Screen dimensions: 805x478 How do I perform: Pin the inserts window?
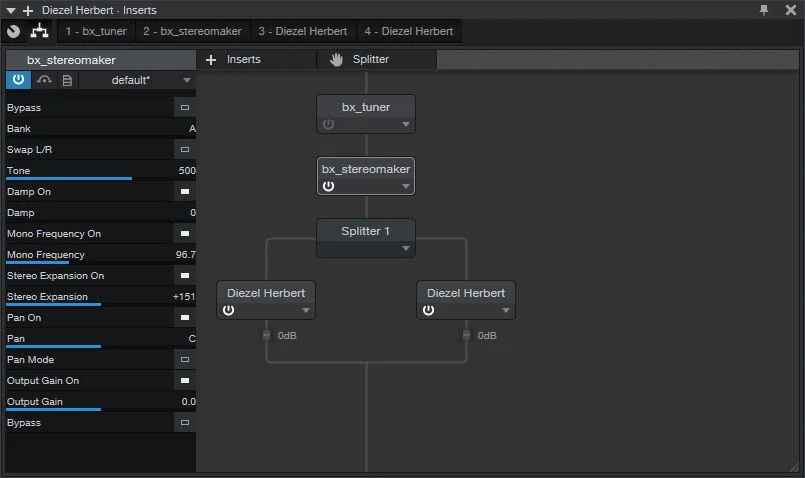[x=764, y=10]
